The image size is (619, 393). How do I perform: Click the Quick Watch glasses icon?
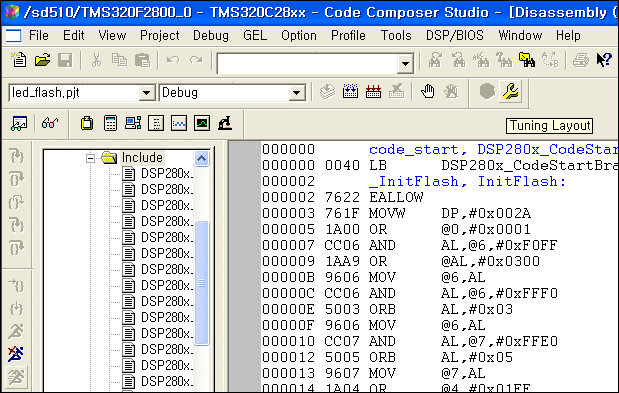point(50,124)
